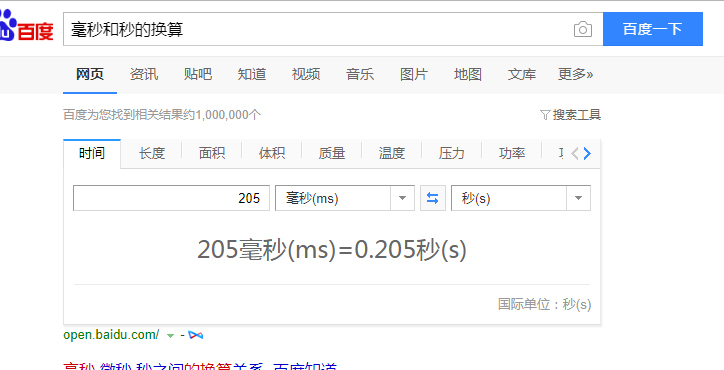Click the result count text 1,000,000个
724x370 pixels.
click(x=229, y=115)
